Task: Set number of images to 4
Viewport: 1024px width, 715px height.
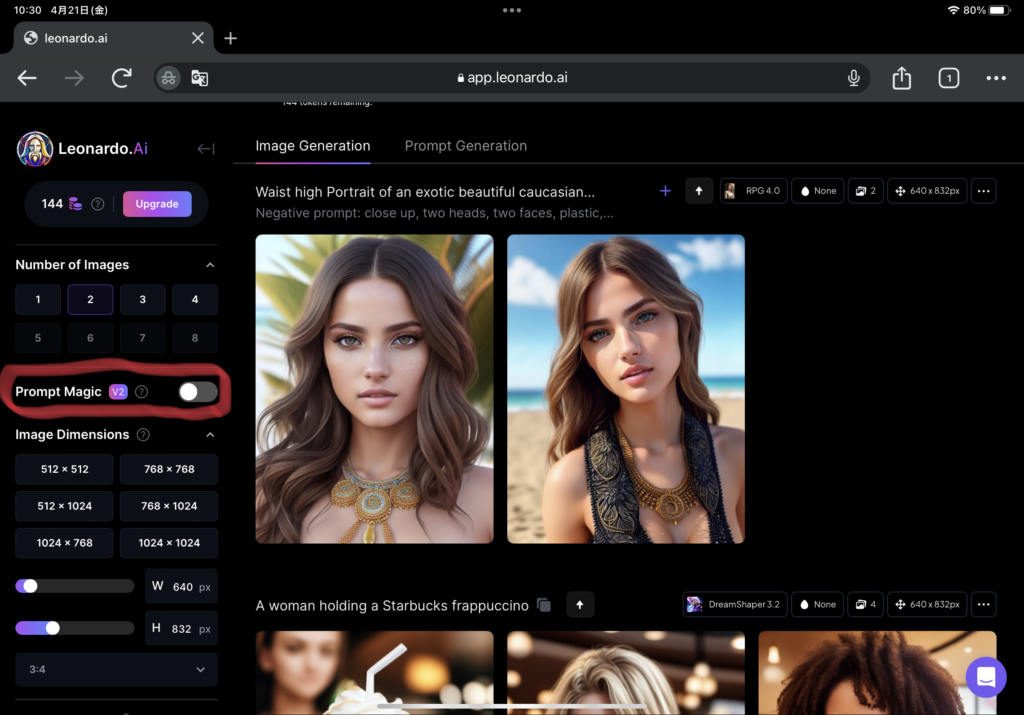Action: tap(194, 300)
